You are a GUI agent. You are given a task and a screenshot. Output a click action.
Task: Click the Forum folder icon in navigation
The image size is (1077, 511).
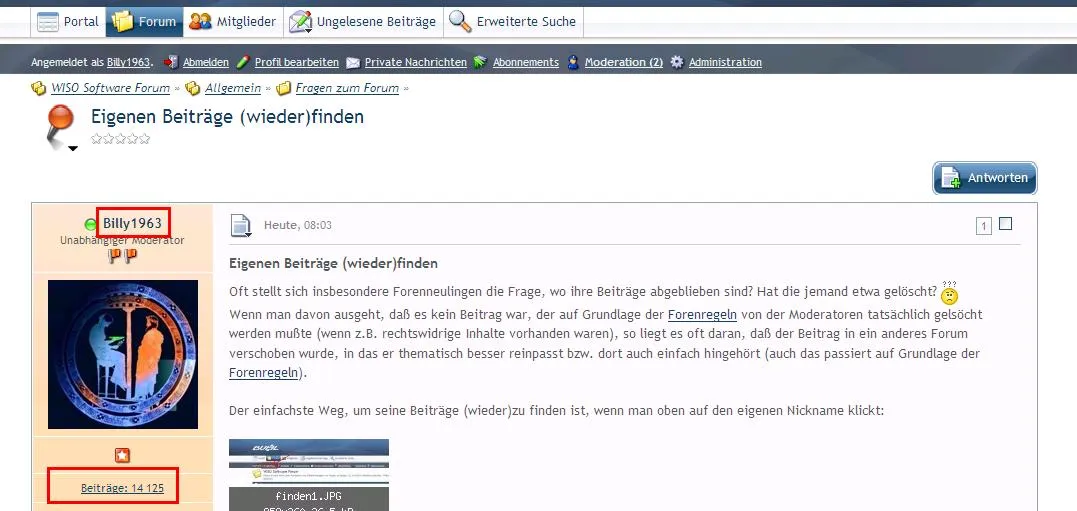(x=123, y=21)
